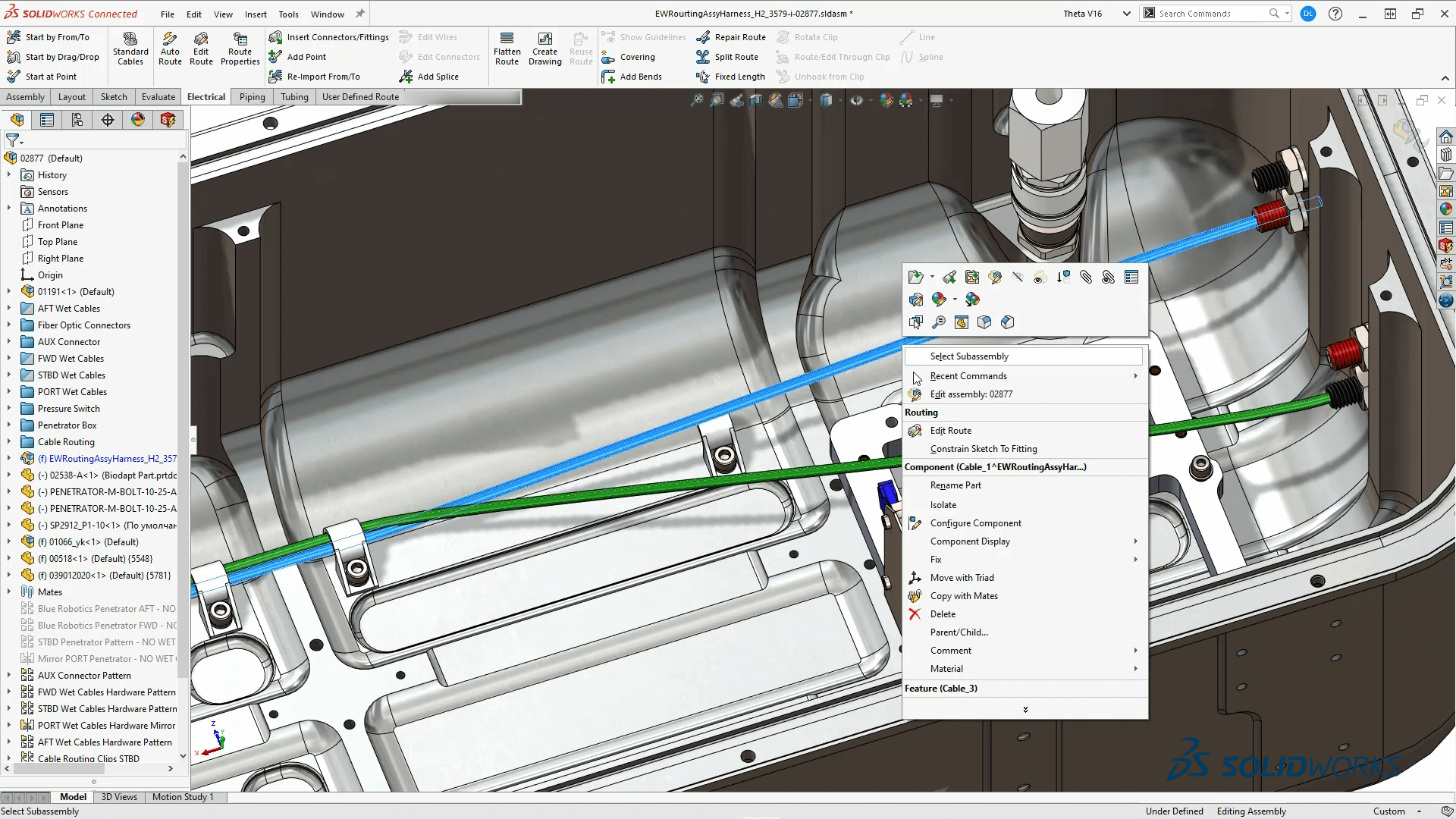Open the Theta V16 dropdown
This screenshot has width=1456, height=819.
(1126, 14)
